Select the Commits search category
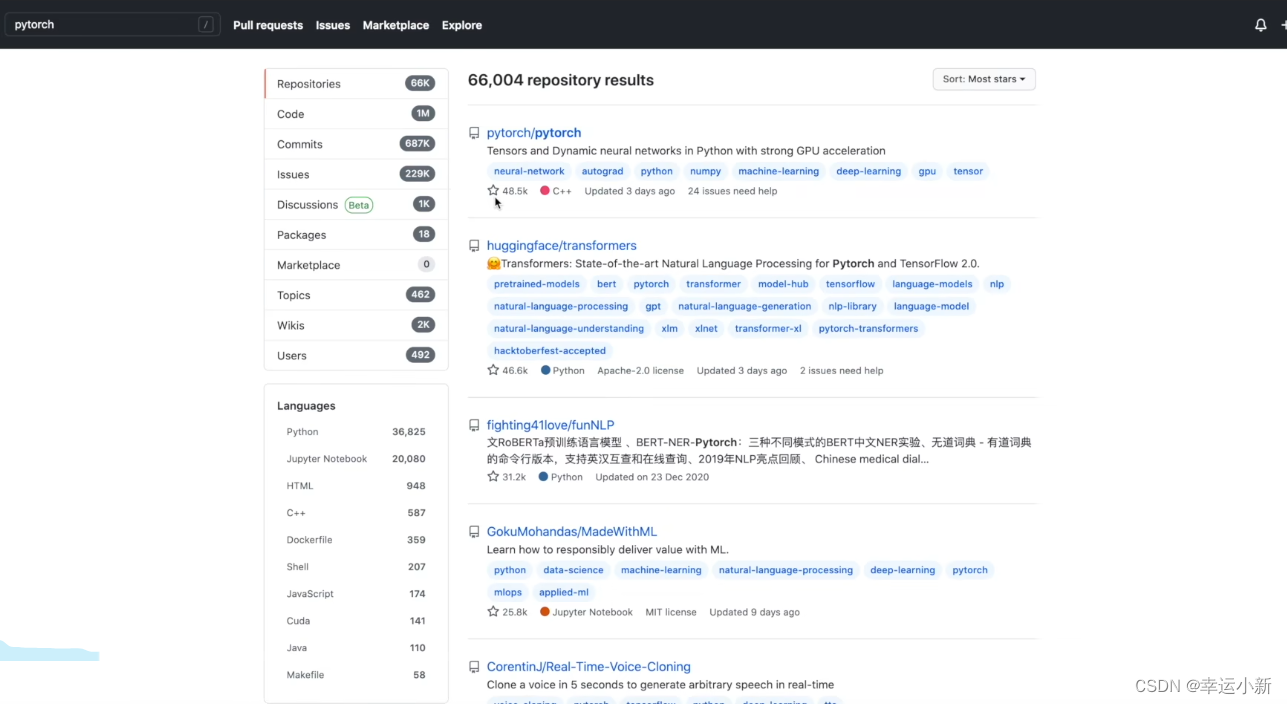Image resolution: width=1287 pixels, height=704 pixels. coord(356,144)
